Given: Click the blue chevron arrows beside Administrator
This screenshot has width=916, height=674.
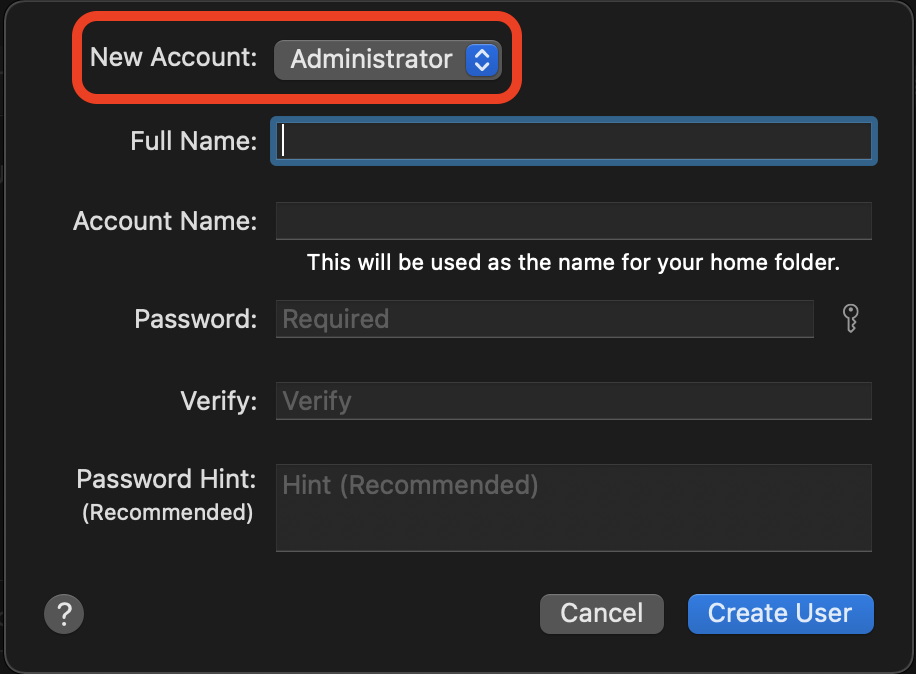Looking at the screenshot, I should pos(481,59).
